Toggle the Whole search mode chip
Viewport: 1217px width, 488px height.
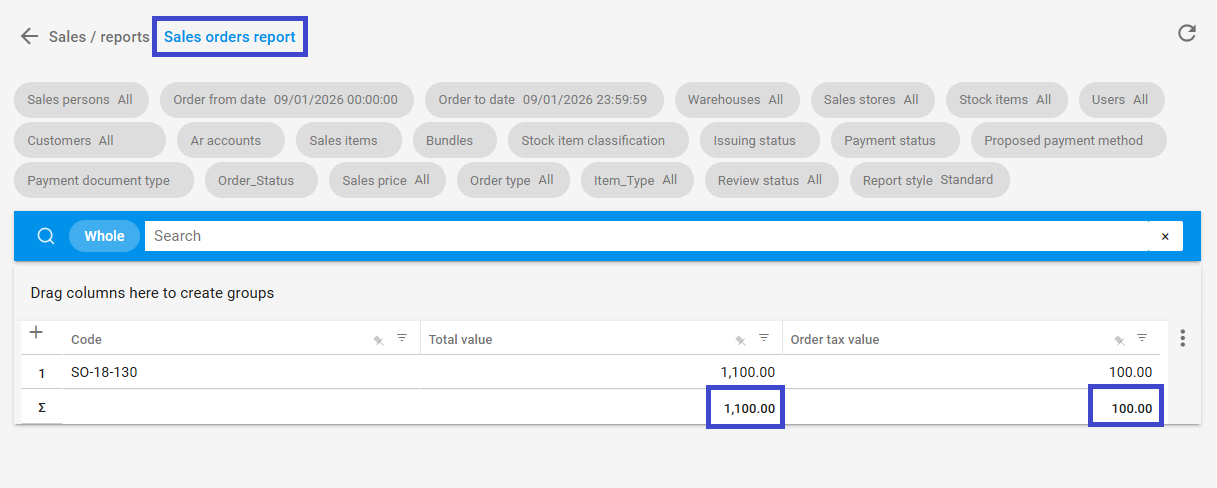(x=104, y=236)
